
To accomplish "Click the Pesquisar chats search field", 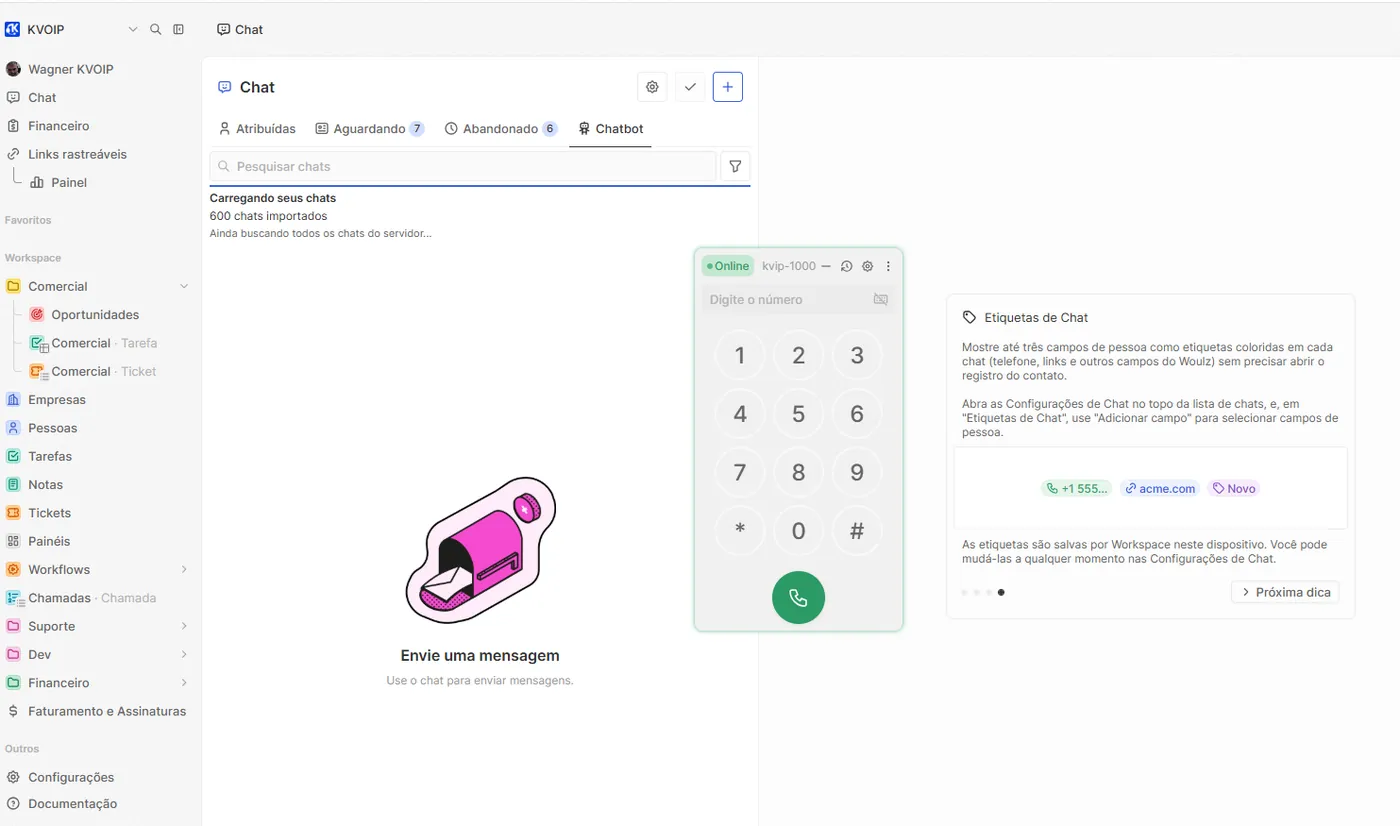I will pyautogui.click(x=463, y=166).
